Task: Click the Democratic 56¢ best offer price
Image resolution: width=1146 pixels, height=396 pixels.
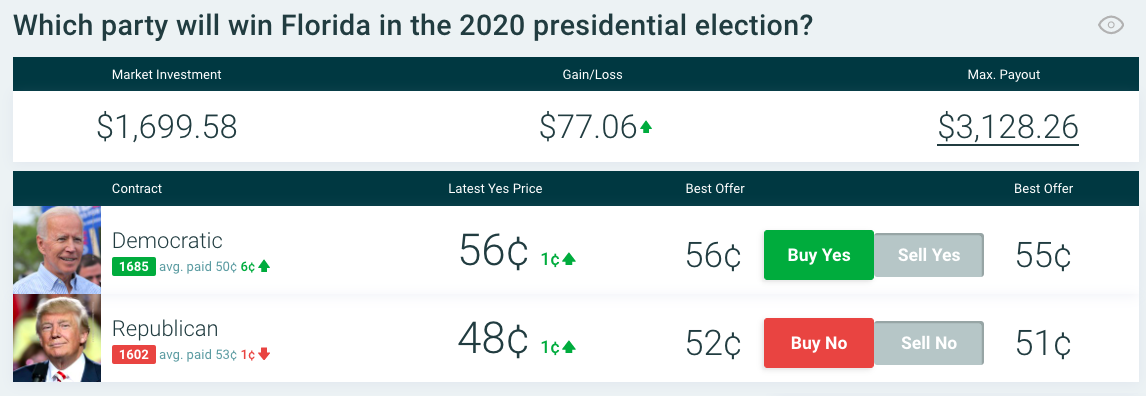Action: (x=713, y=255)
